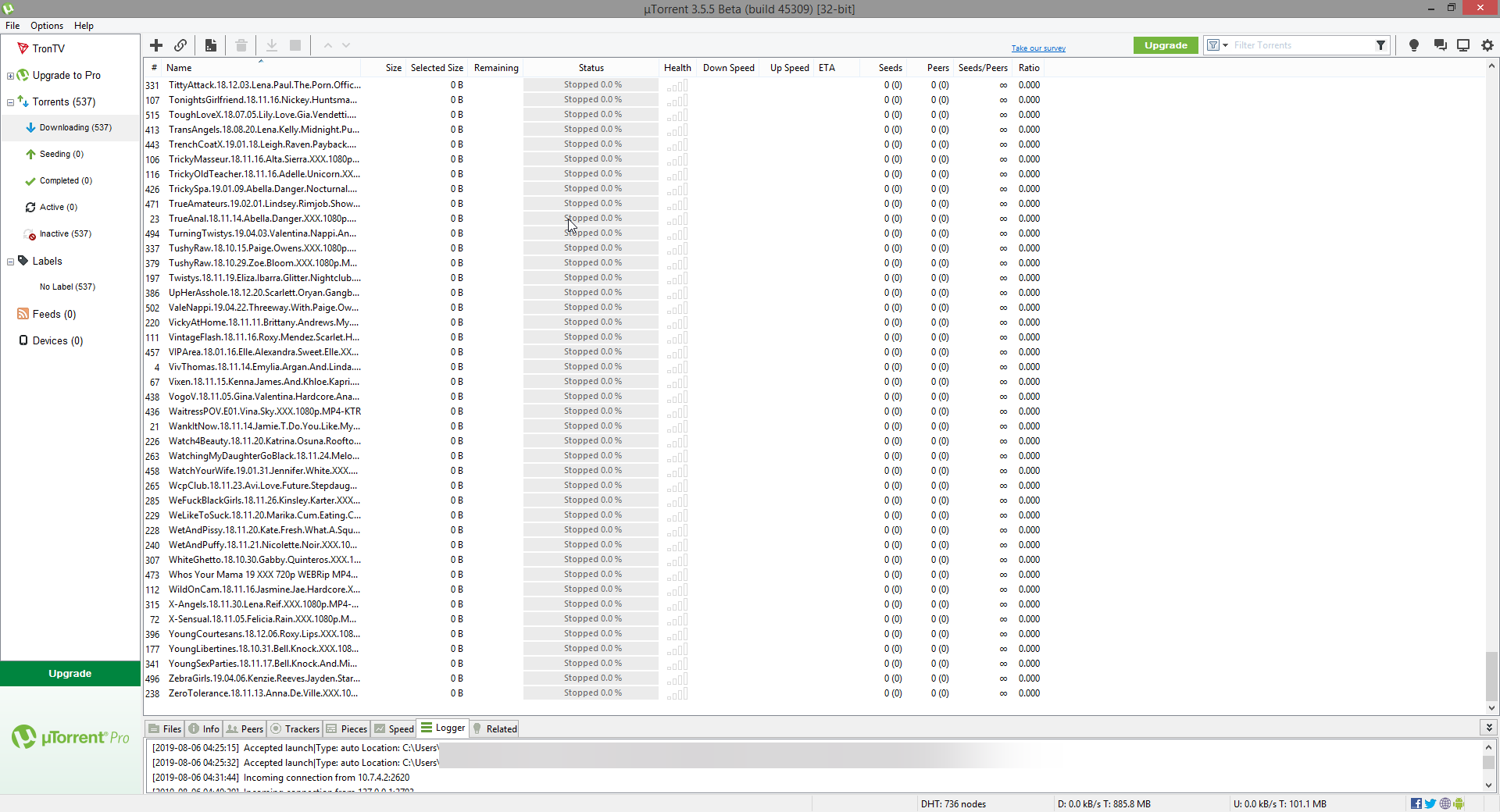
Task: Select Completed (0) in the sidebar
Action: pos(66,180)
